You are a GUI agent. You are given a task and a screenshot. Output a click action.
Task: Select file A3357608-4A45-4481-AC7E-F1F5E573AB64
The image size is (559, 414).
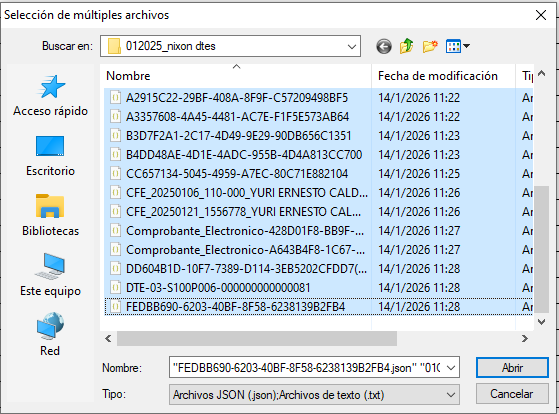[237, 117]
